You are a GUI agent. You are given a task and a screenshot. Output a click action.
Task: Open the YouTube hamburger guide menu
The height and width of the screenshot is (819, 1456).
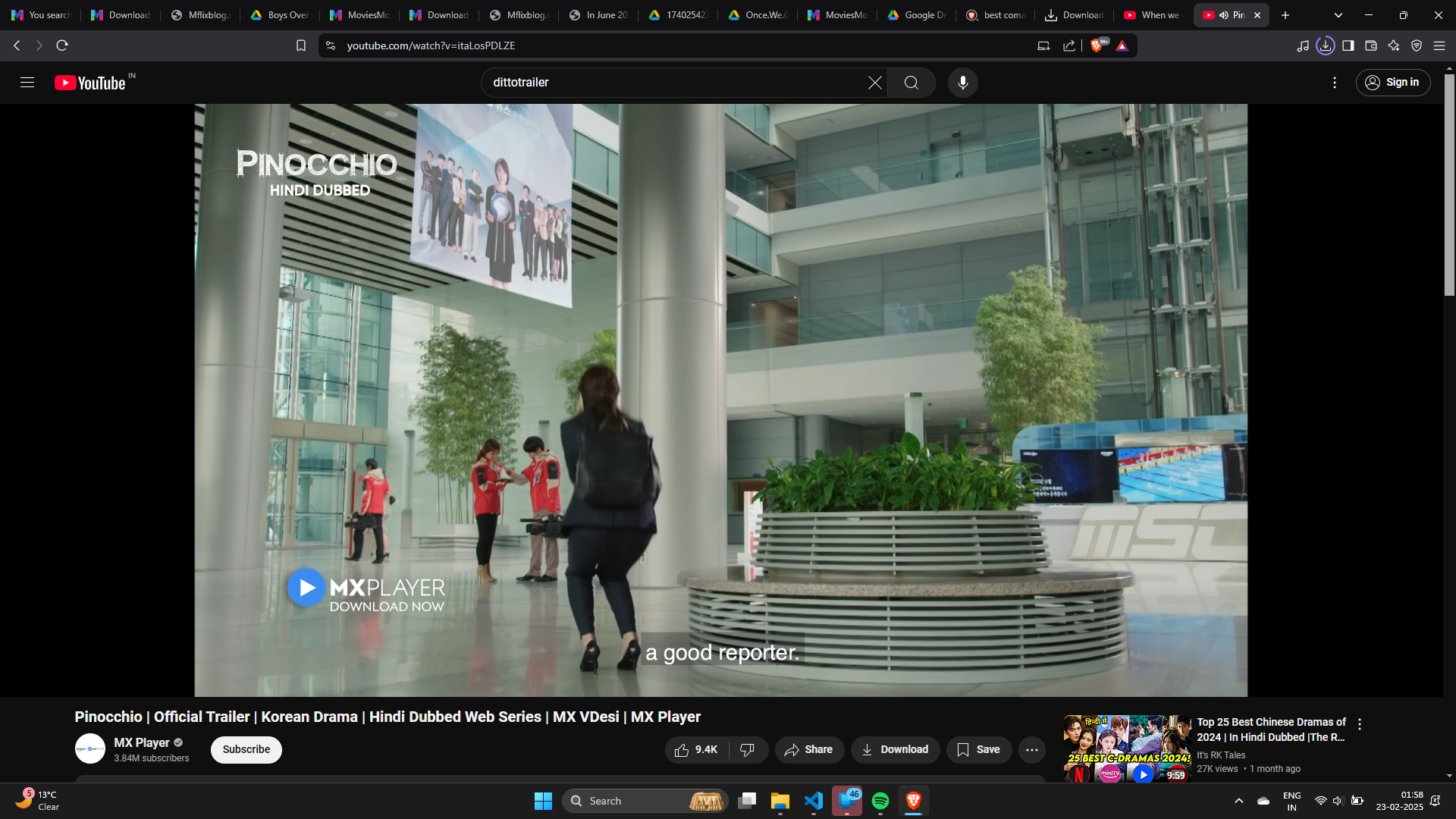[27, 83]
